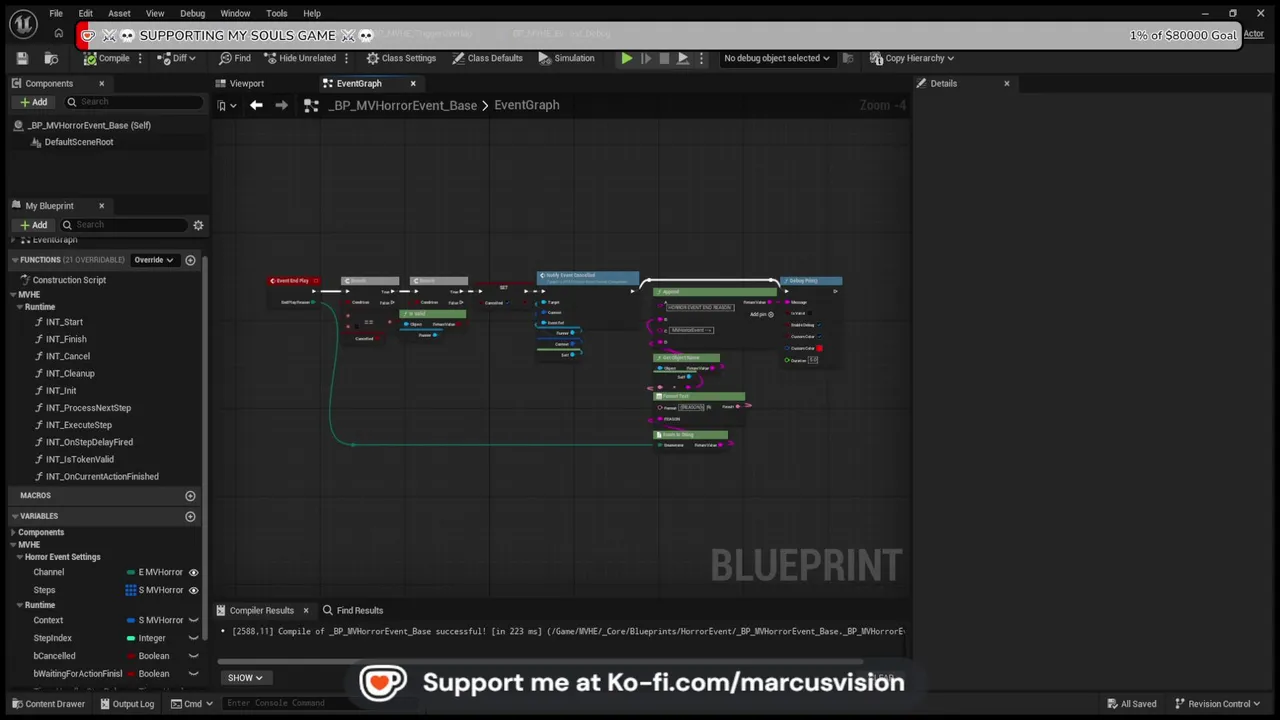Open the Debug menu
This screenshot has width=1280, height=720.
pos(192,13)
